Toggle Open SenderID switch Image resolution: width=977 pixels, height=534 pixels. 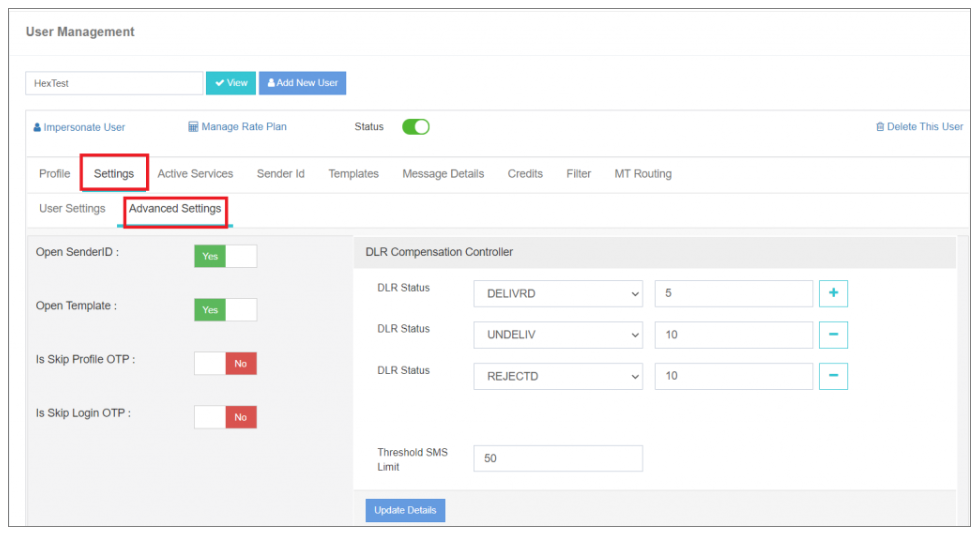tap(225, 256)
